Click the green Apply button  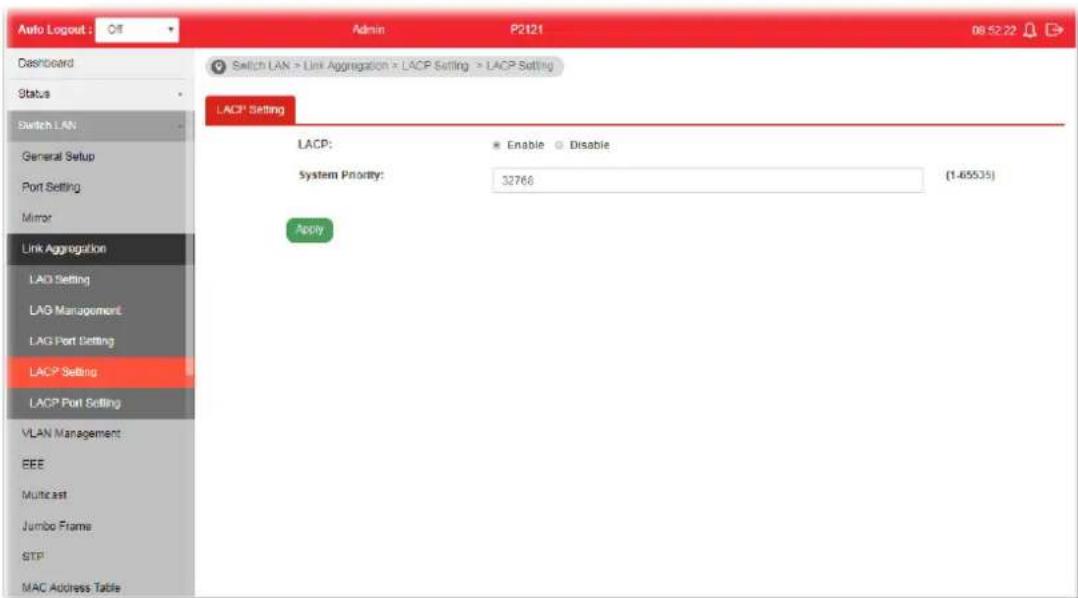pos(309,230)
